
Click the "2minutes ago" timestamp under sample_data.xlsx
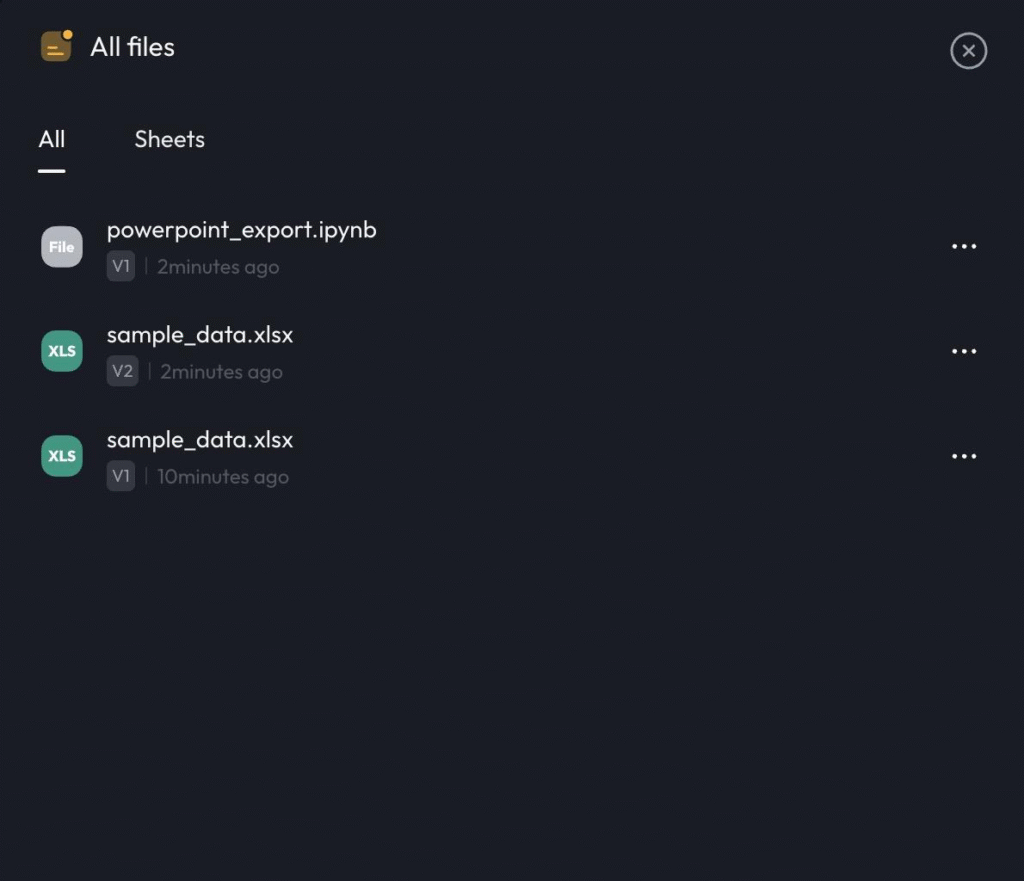(x=221, y=372)
